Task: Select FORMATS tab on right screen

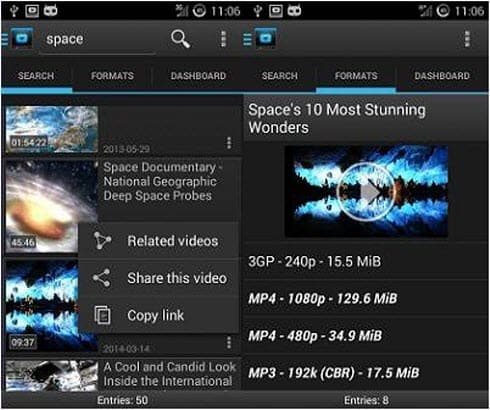Action: pos(356,76)
